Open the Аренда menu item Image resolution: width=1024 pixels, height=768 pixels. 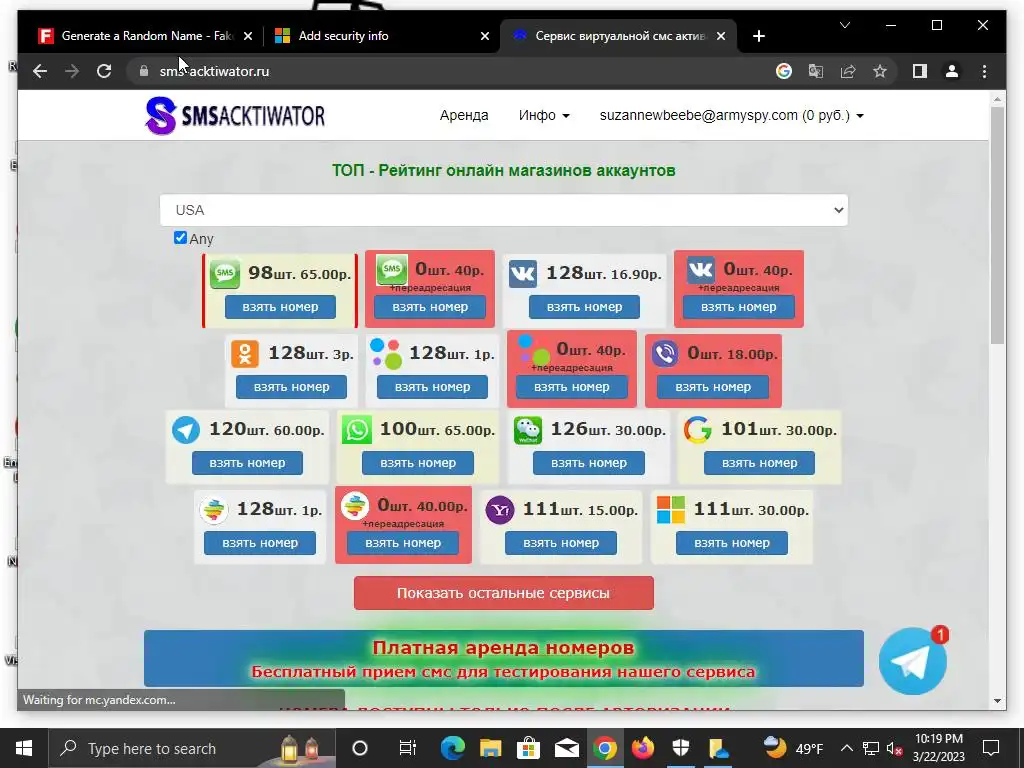(464, 116)
